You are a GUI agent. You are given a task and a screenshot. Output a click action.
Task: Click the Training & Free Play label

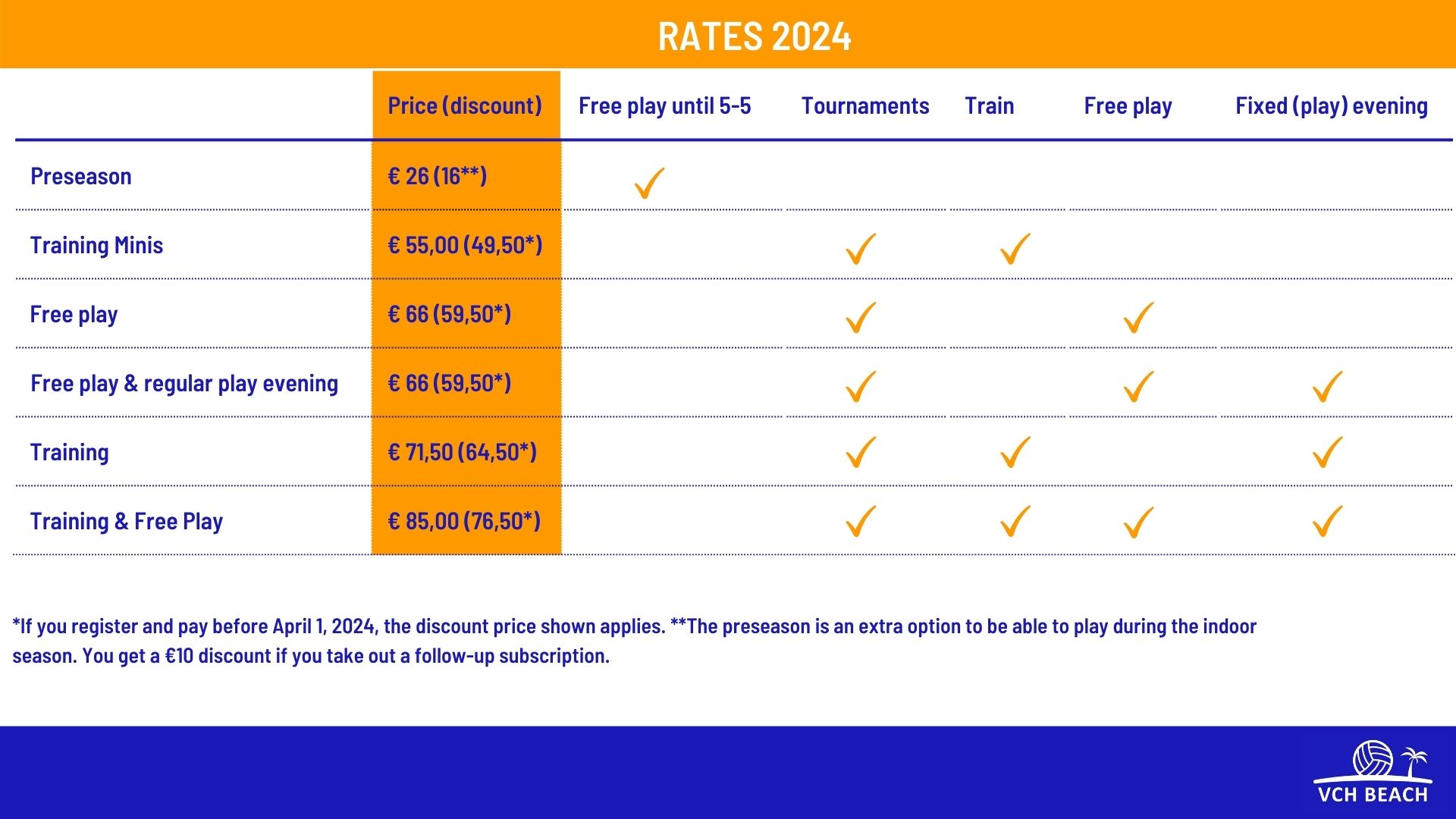(127, 521)
